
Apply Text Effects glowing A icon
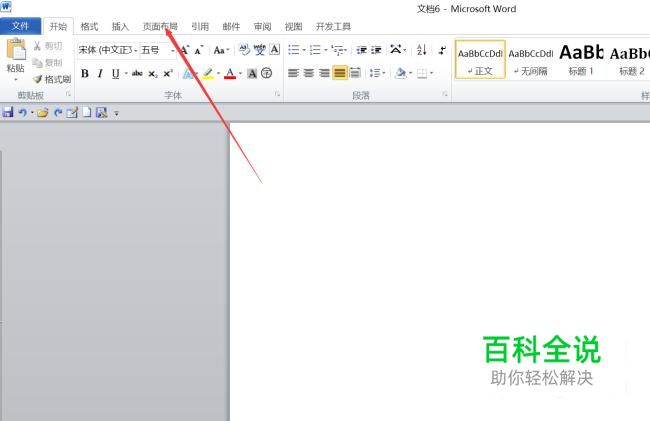click(x=188, y=74)
